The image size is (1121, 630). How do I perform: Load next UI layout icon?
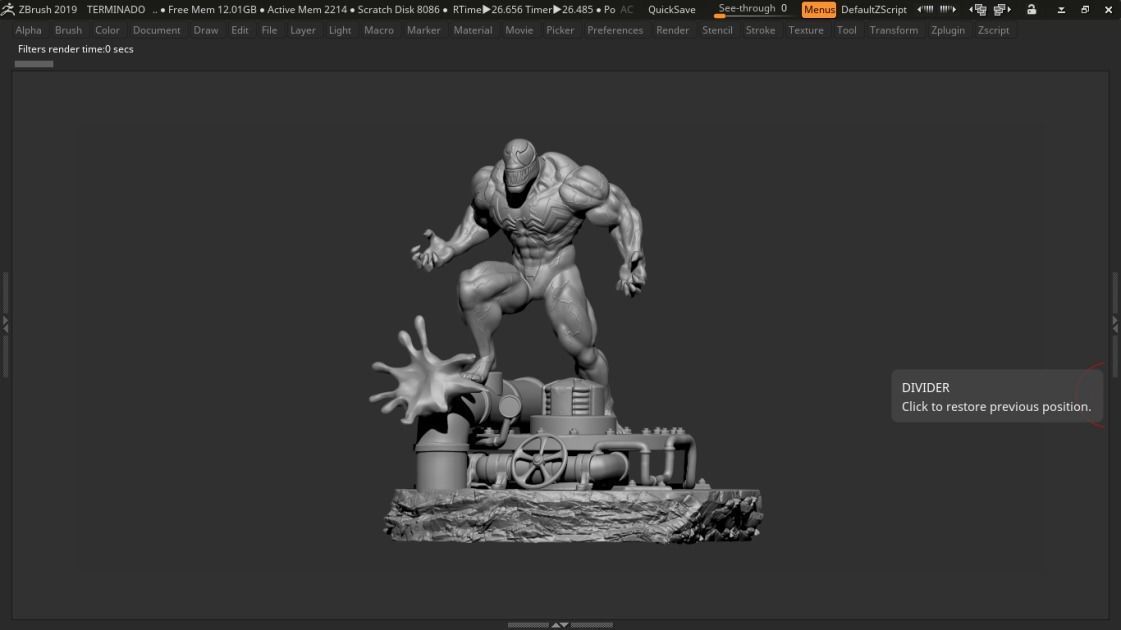coord(1002,9)
